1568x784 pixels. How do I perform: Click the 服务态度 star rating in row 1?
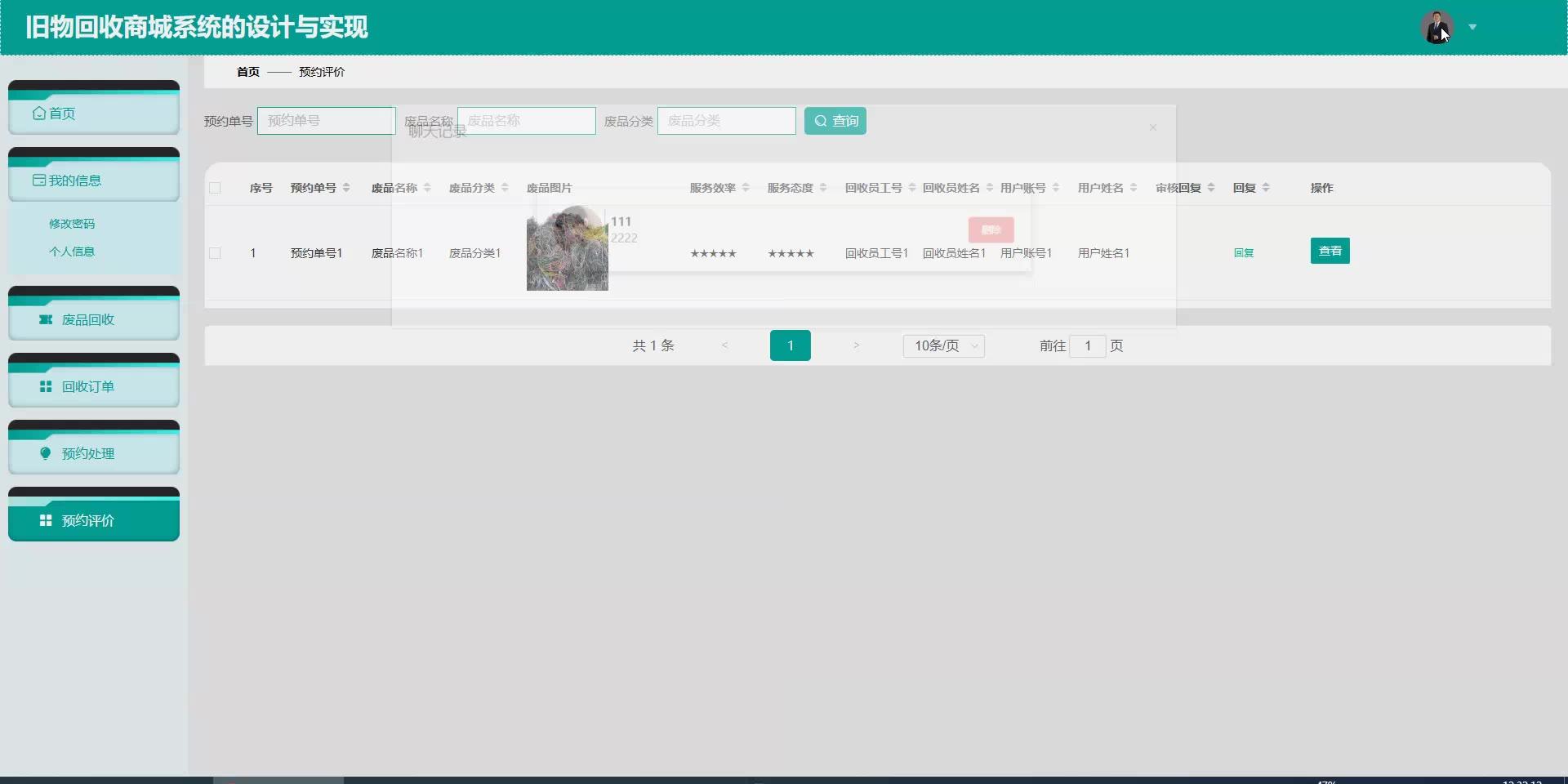pos(791,253)
